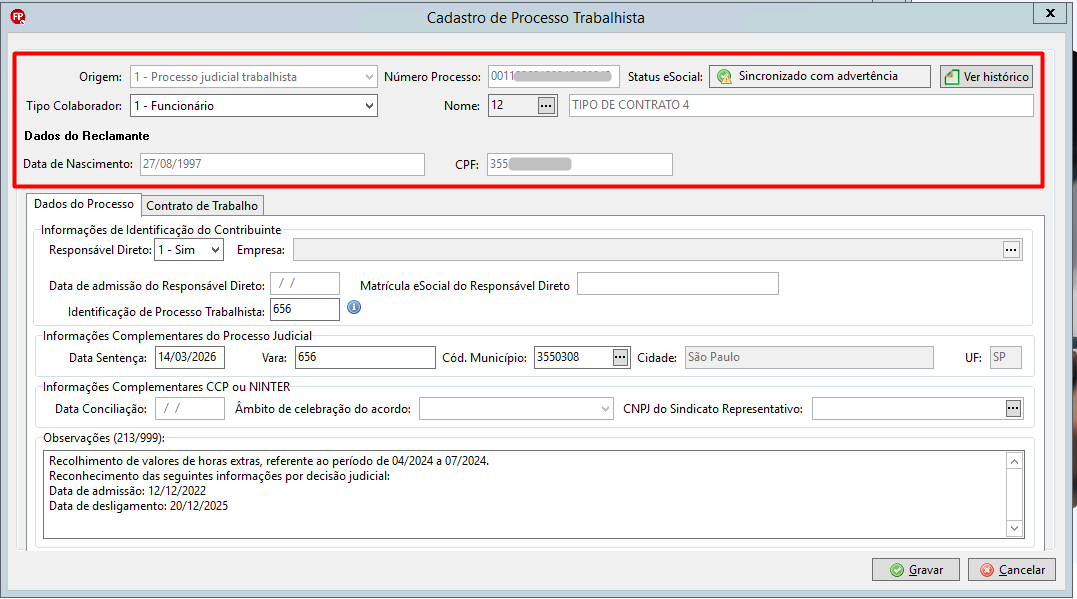Click 'Informações de Identificação do Contribuinte' label

coord(161,230)
